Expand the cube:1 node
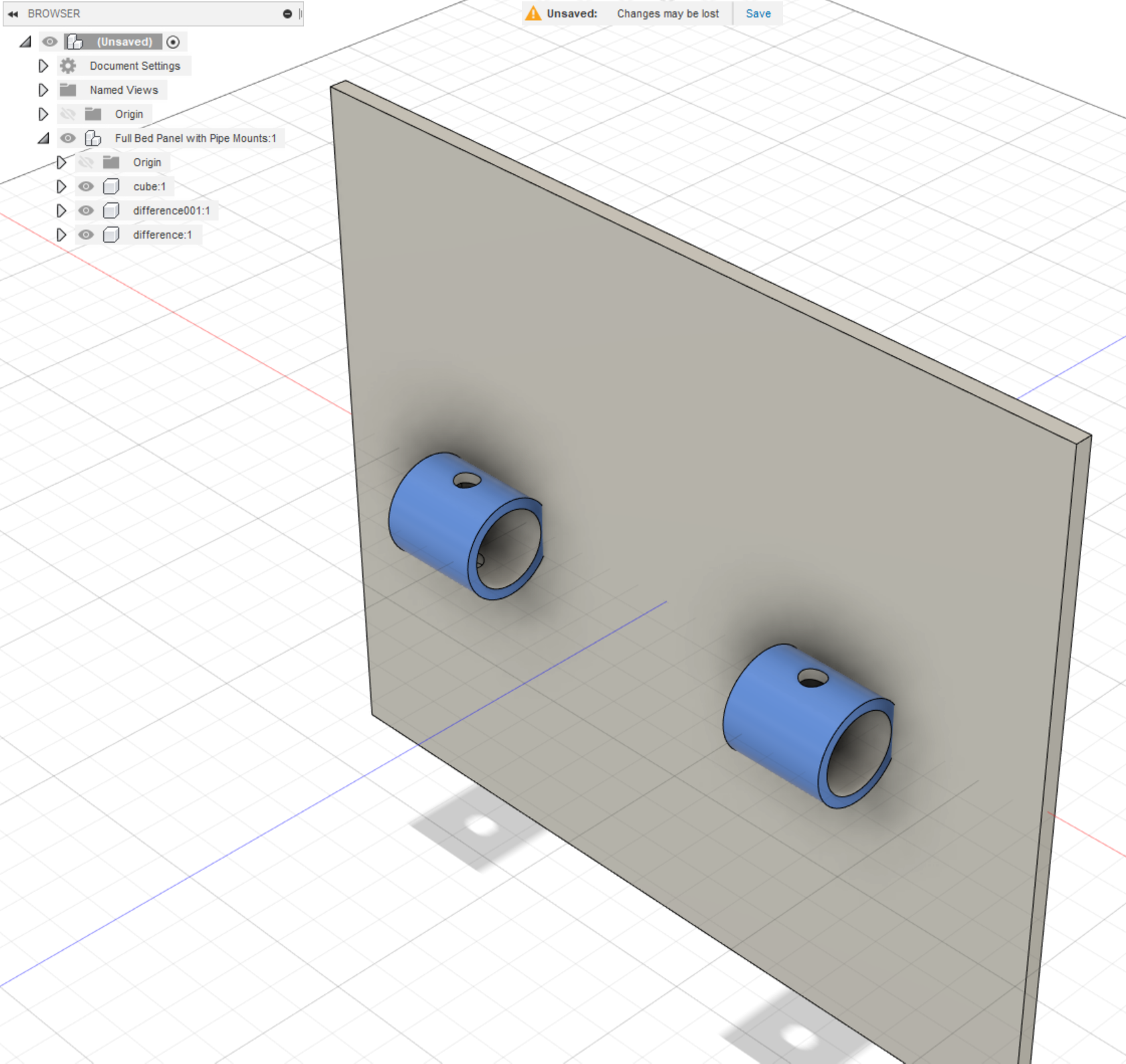The image size is (1126, 1064). coord(61,186)
